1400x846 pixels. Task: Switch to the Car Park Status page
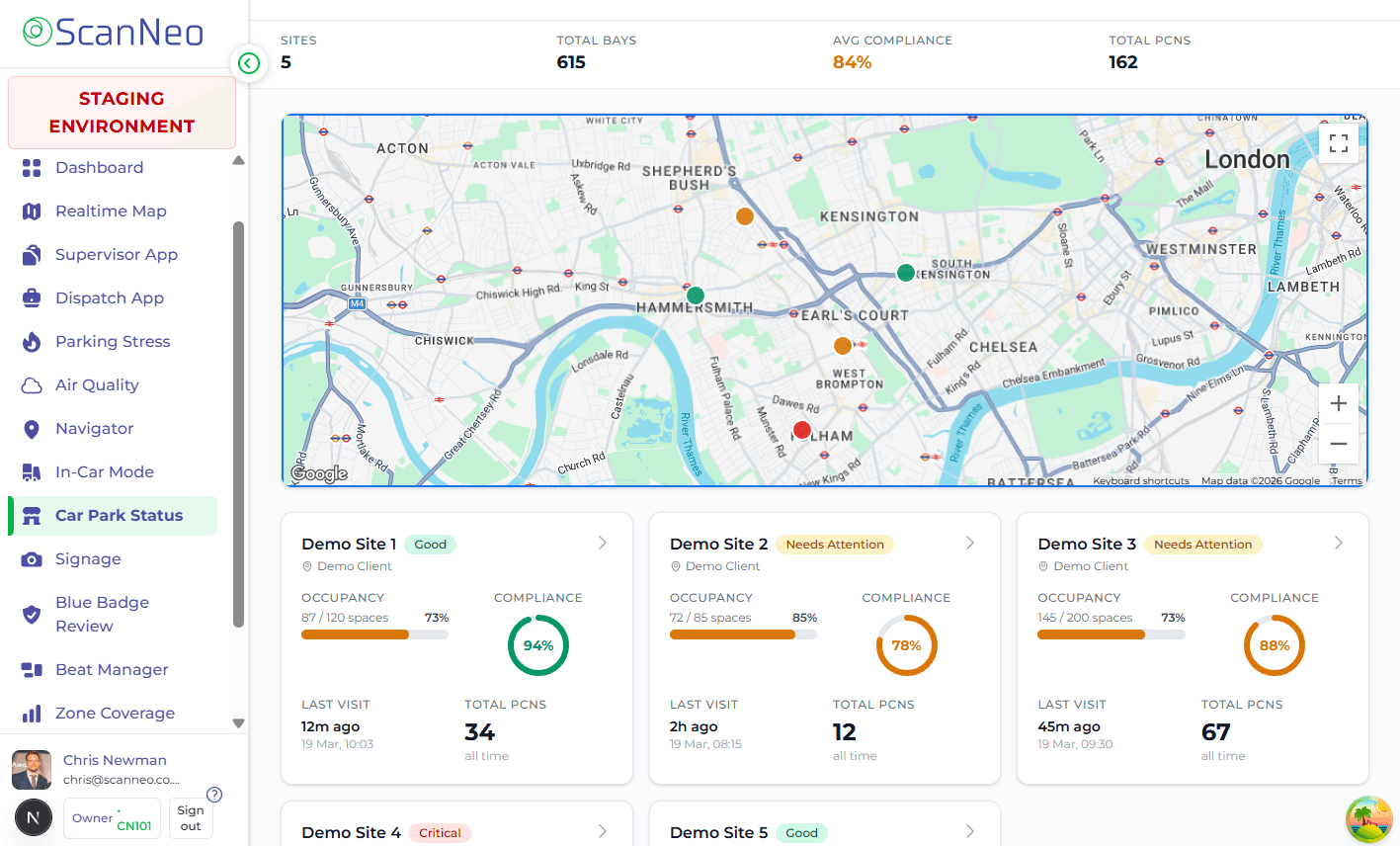(119, 515)
